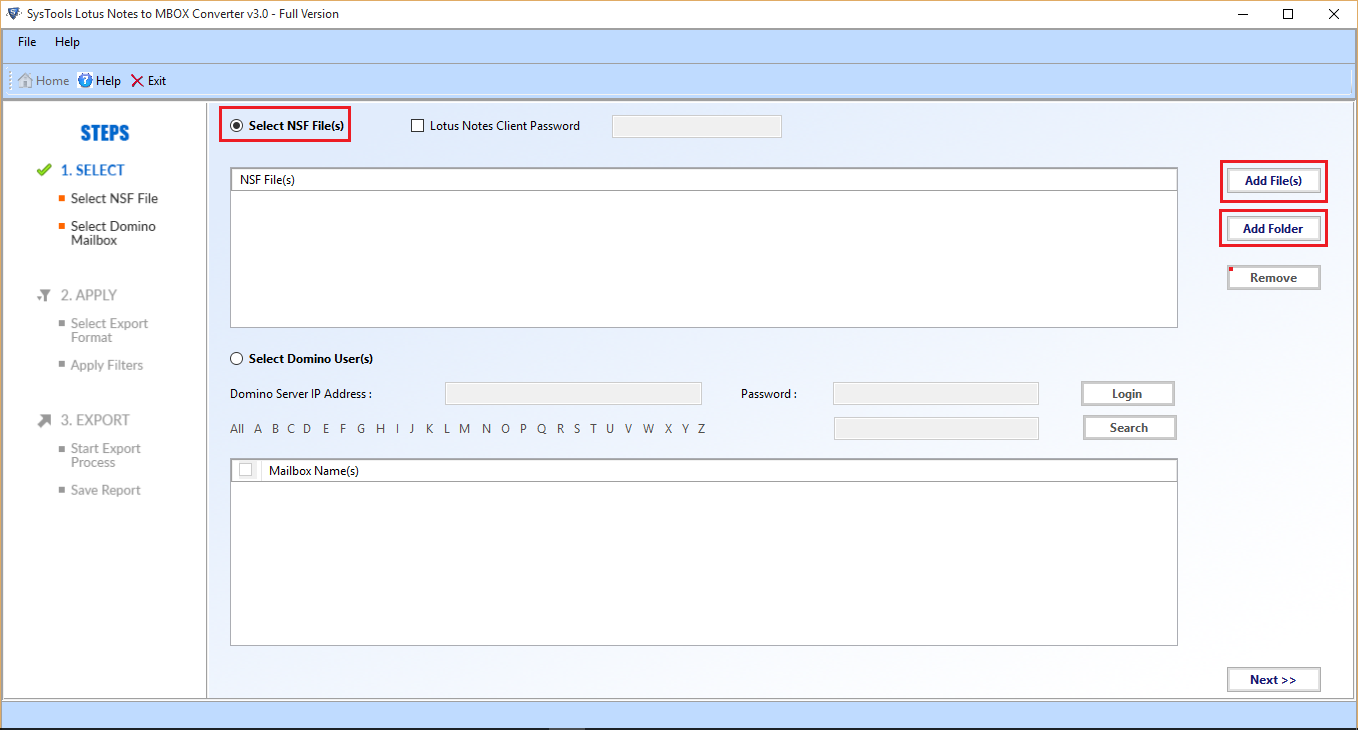1358x730 pixels.
Task: Click the STEPS heading text
Action: [105, 134]
